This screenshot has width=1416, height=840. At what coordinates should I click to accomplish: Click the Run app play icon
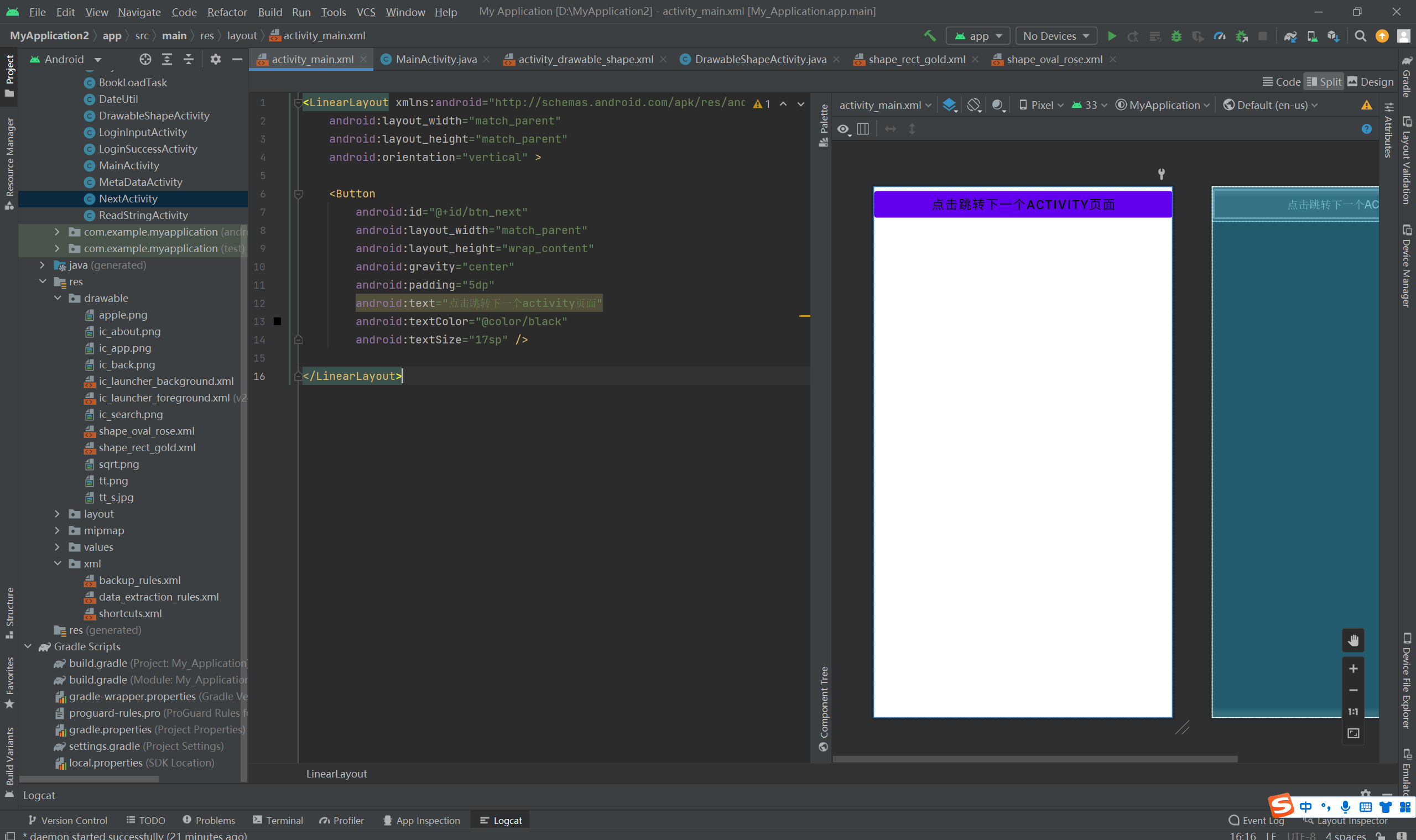point(1111,36)
